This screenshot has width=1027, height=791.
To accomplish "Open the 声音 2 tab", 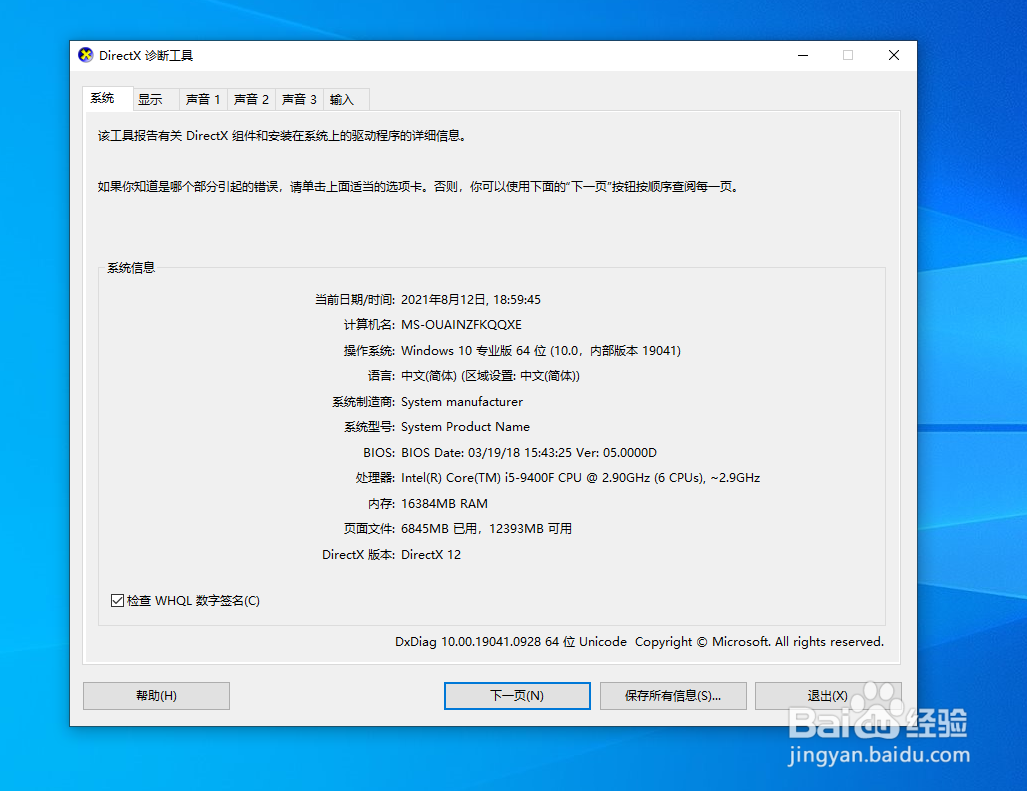I will pos(252,100).
